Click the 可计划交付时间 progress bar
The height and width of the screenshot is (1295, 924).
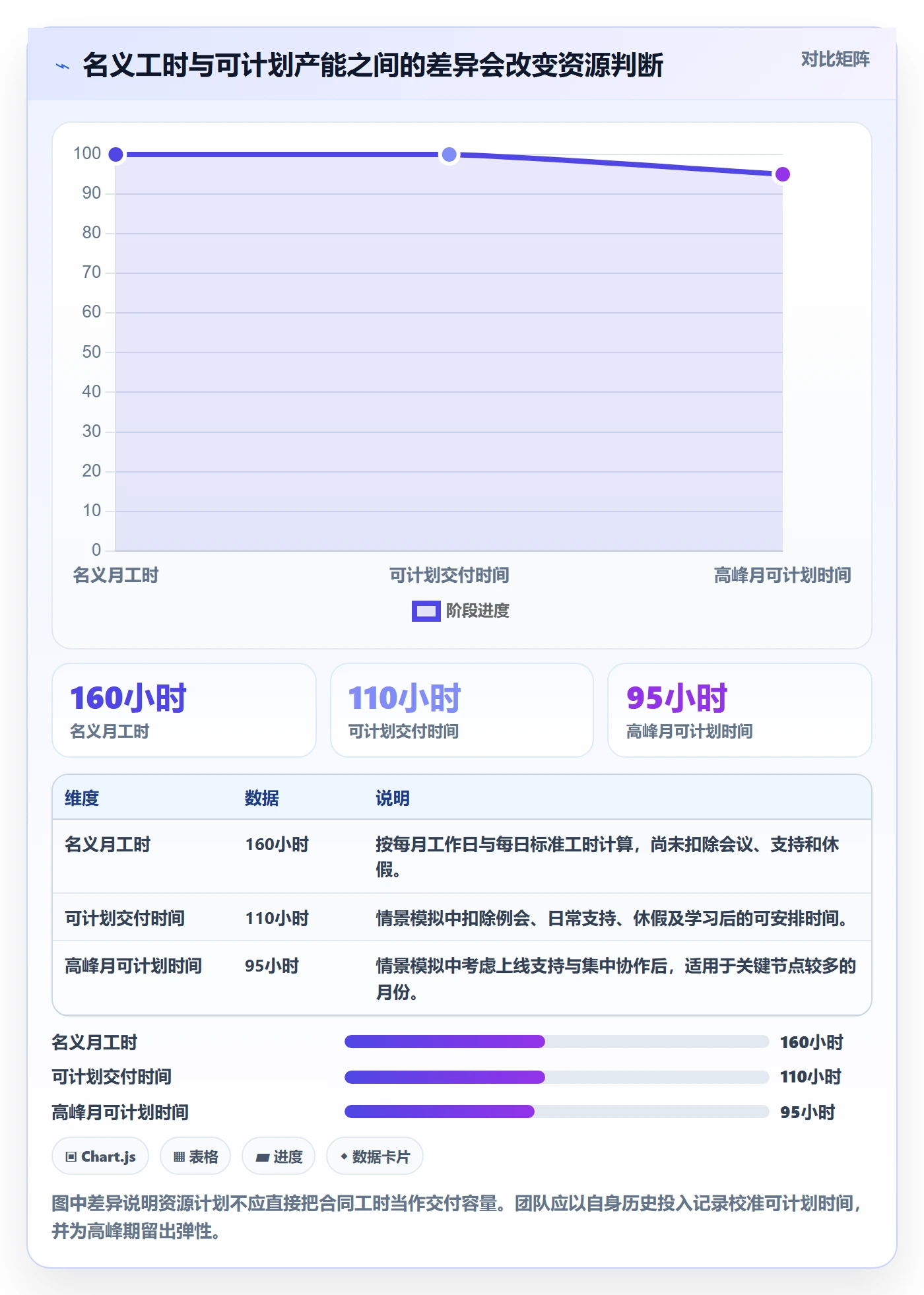point(557,1077)
